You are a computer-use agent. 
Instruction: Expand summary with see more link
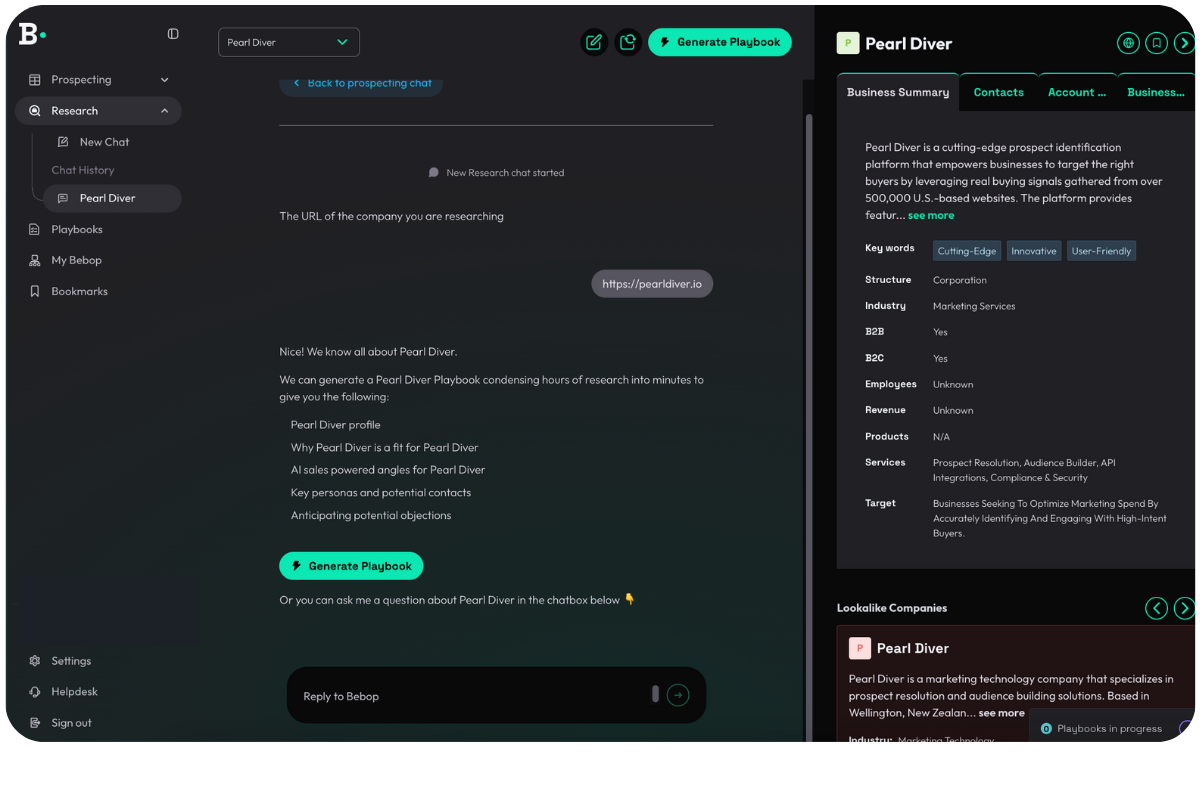tap(931, 215)
